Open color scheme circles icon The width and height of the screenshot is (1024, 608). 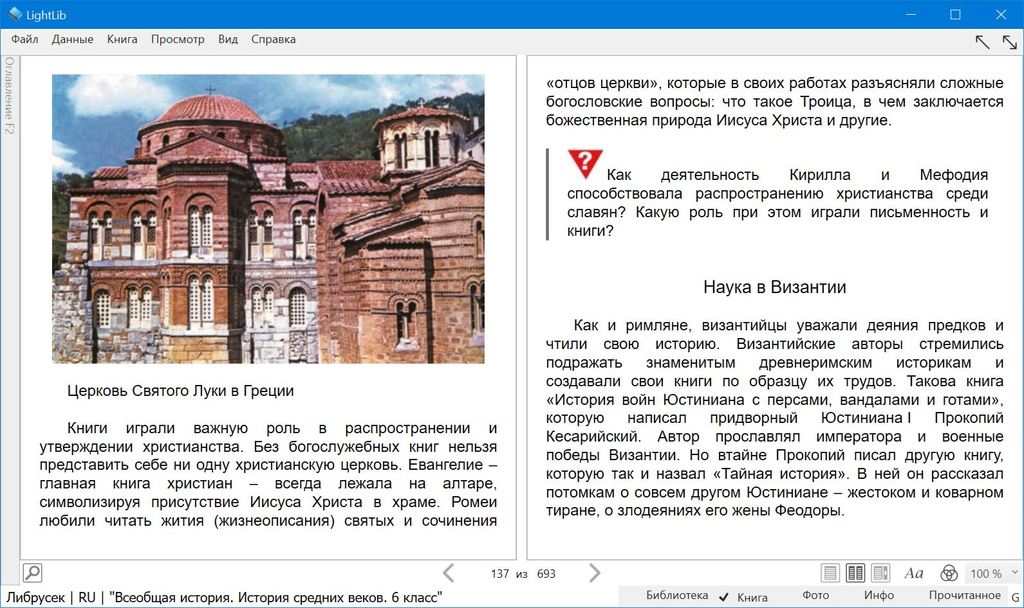click(949, 573)
